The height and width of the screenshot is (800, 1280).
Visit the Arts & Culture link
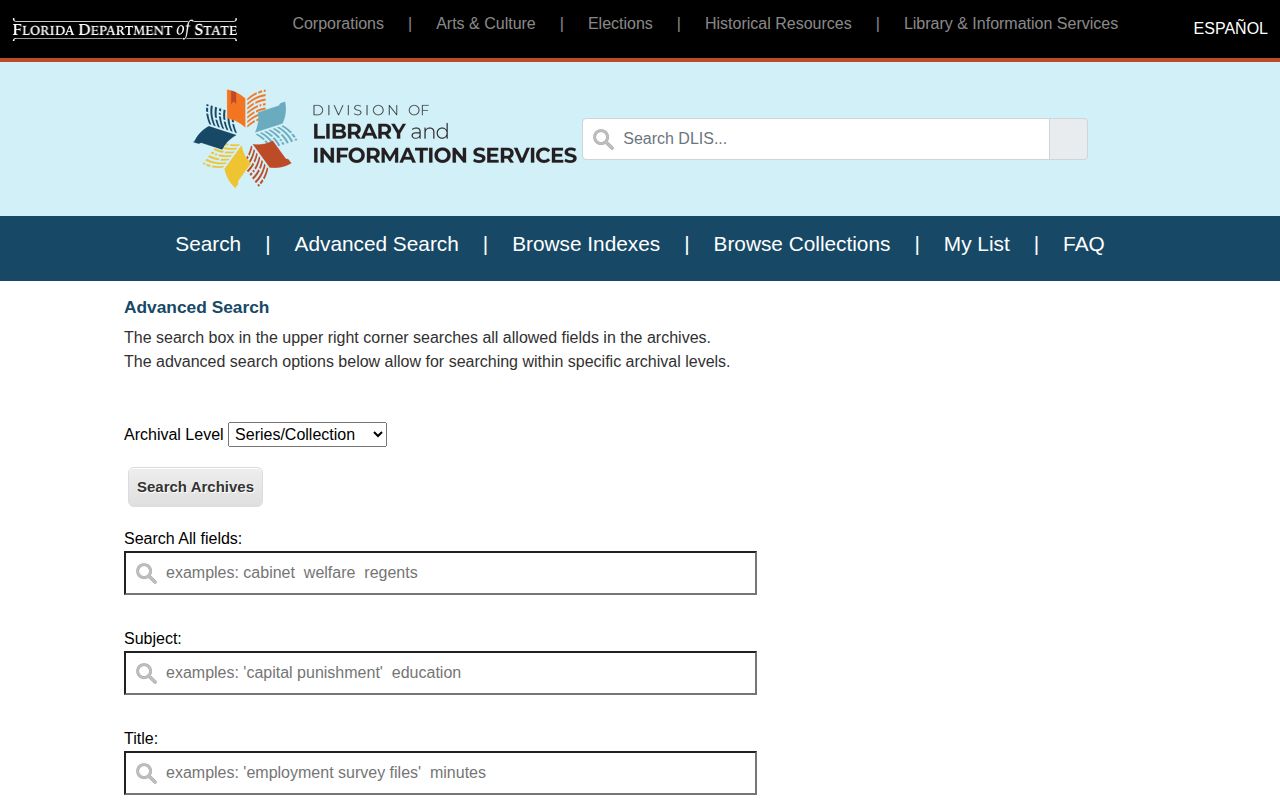pyautogui.click(x=486, y=23)
